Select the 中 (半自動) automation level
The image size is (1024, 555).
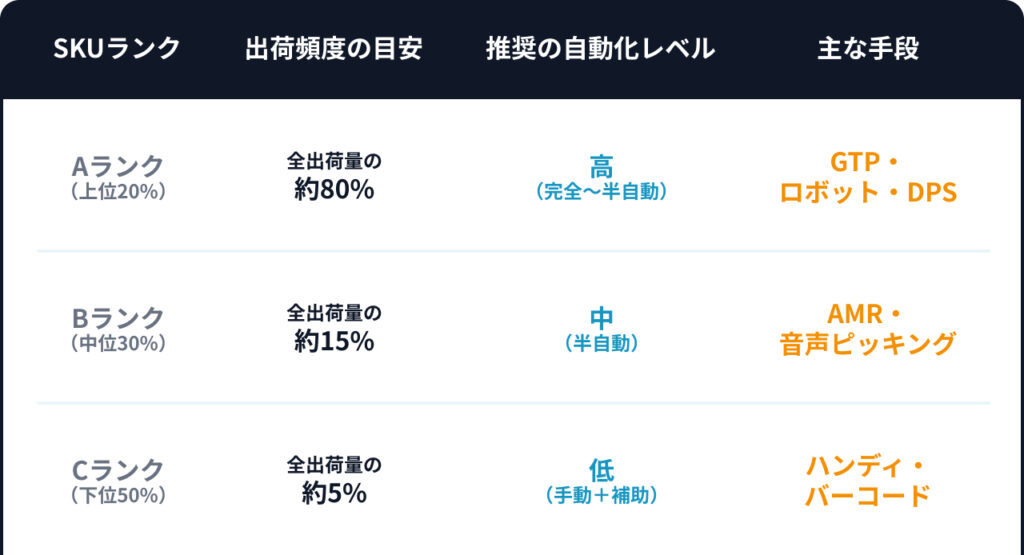[x=601, y=329]
